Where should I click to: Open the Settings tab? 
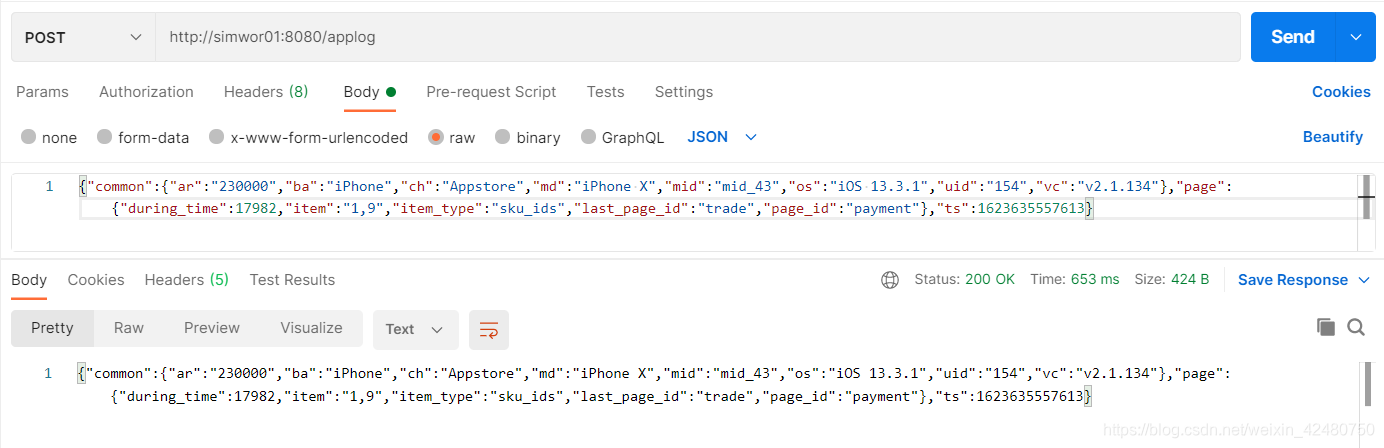coord(684,92)
